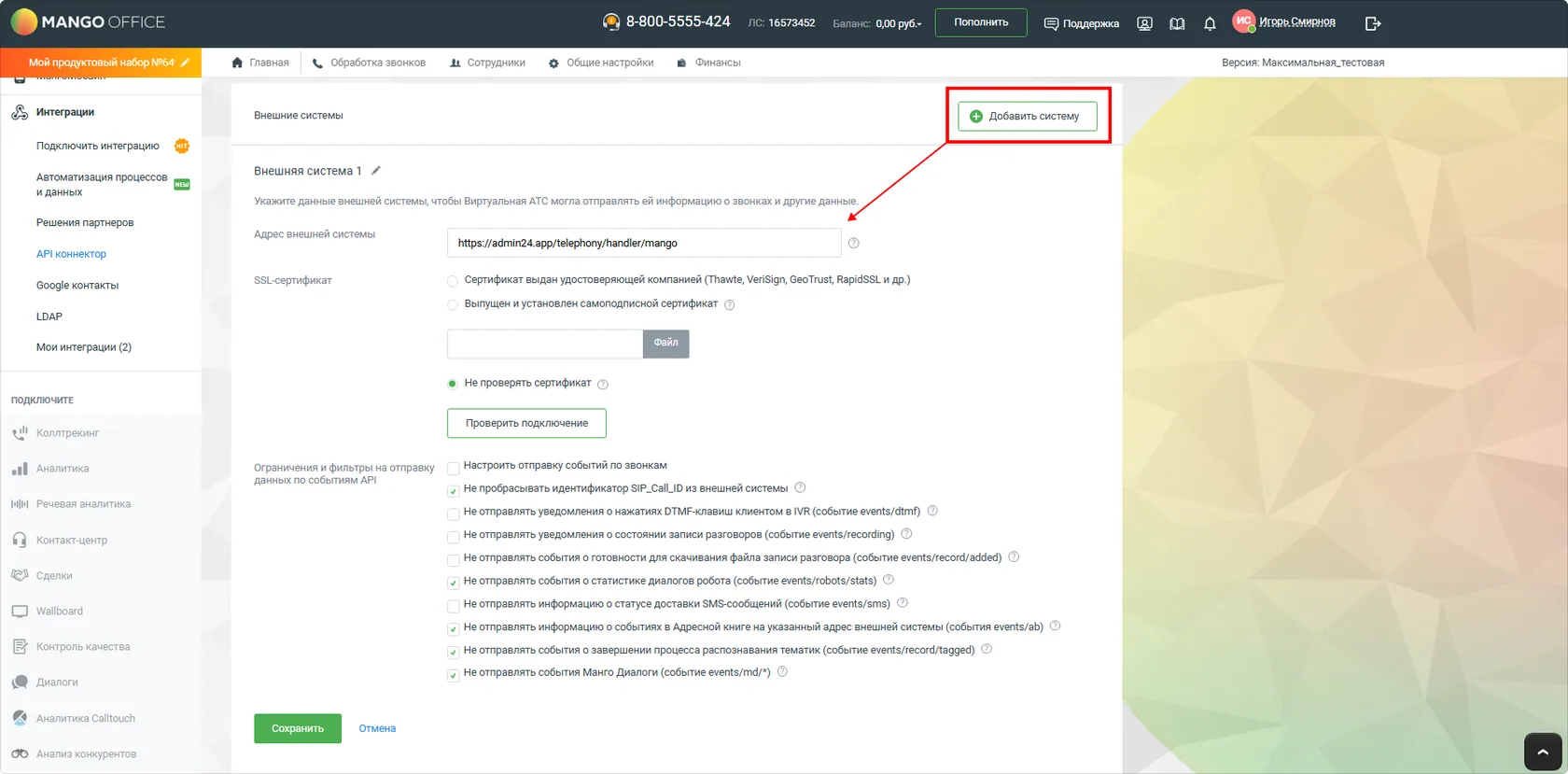Open Поддержка in the header
The image size is (1568, 774).
point(1081,23)
